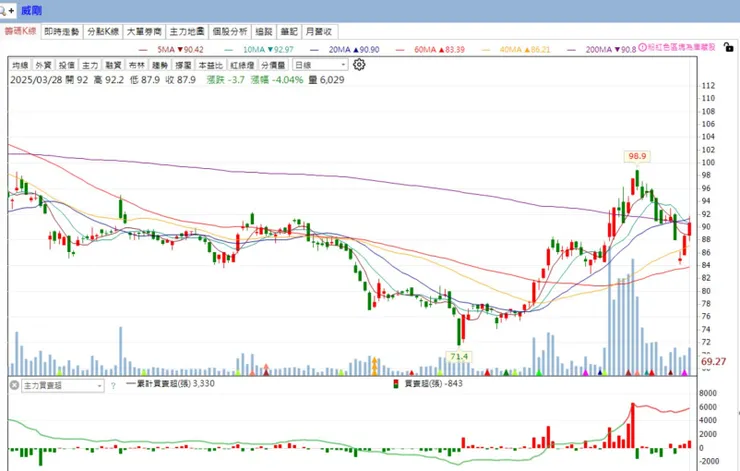
Task: Open the 月營收 tab
Action: point(319,32)
